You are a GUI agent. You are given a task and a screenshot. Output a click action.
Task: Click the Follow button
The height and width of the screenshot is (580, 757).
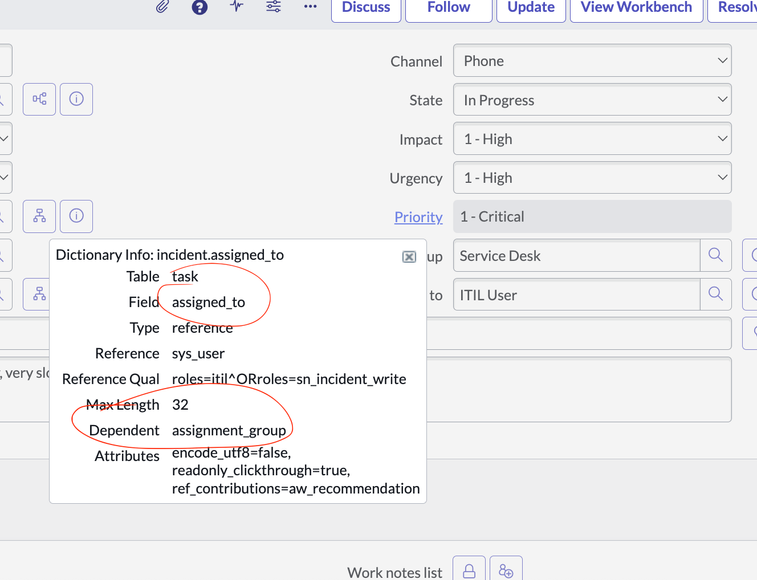point(448,8)
